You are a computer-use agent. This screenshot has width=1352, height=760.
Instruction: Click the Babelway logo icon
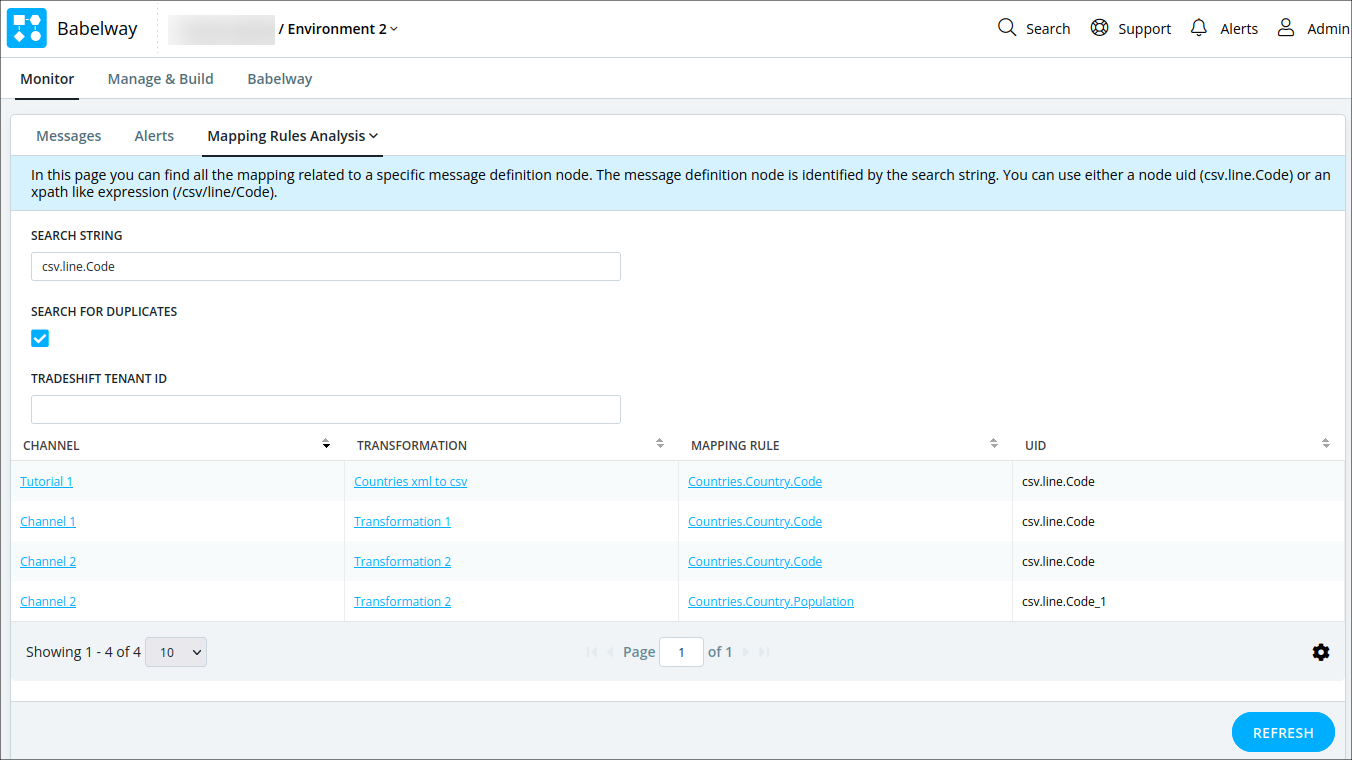[x=27, y=28]
